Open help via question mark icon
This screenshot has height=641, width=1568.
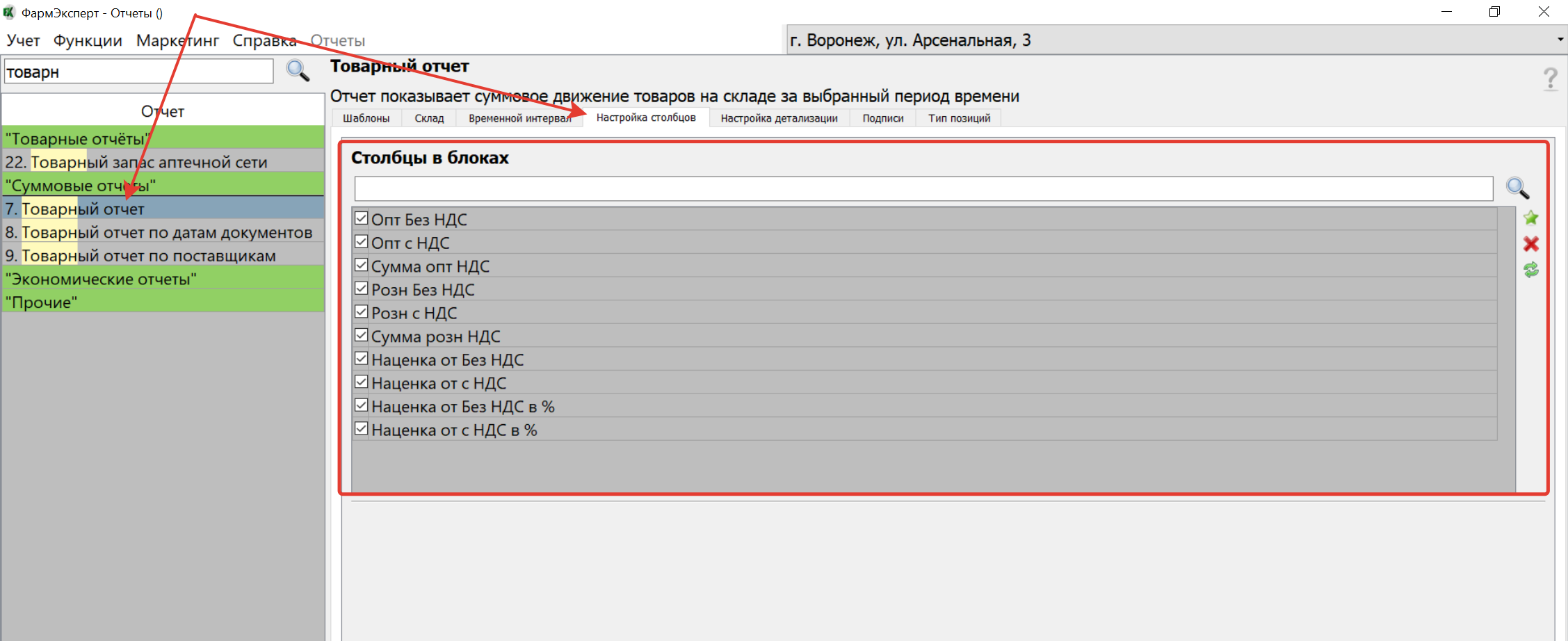pos(1550,79)
